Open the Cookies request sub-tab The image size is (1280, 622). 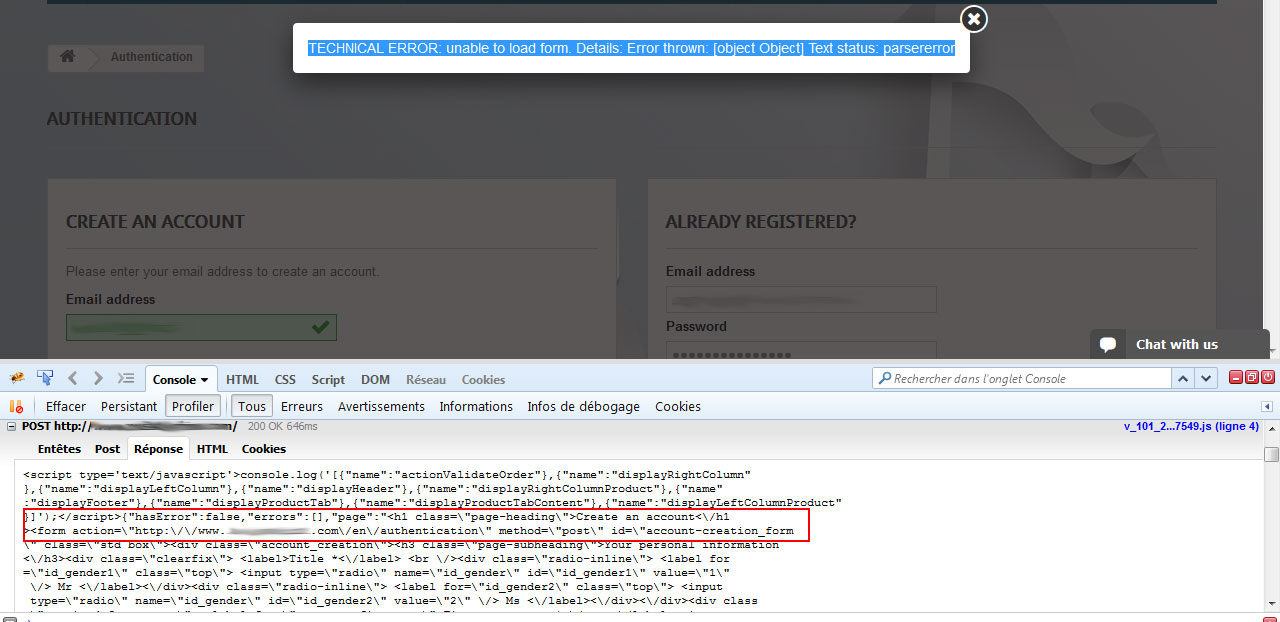point(264,449)
